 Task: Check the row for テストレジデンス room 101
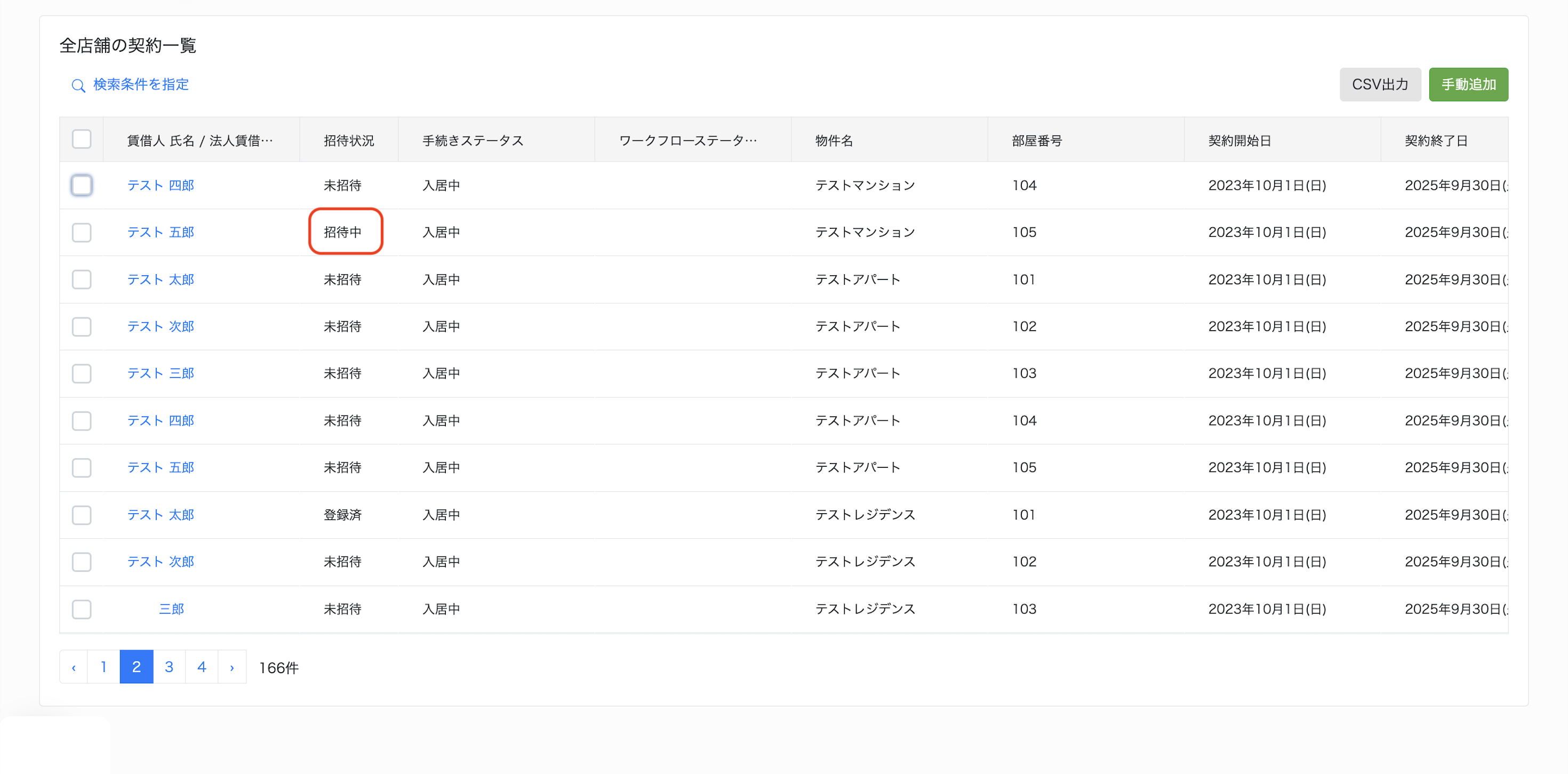click(82, 515)
